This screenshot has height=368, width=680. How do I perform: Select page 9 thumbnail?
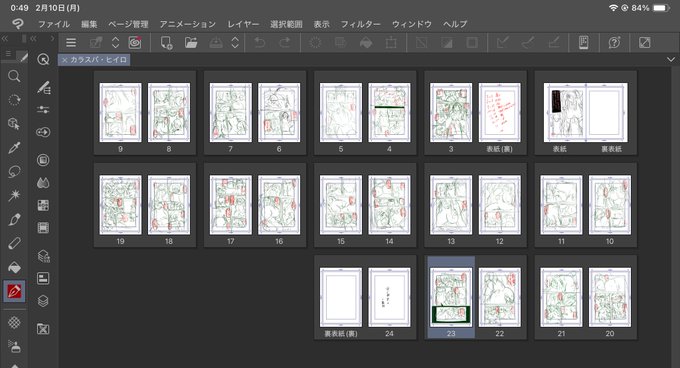120,113
